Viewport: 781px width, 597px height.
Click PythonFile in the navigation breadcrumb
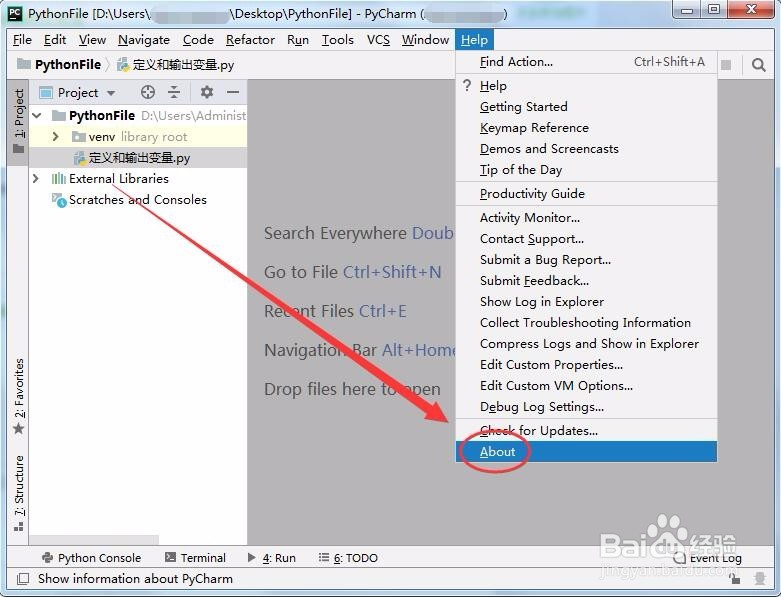click(68, 65)
